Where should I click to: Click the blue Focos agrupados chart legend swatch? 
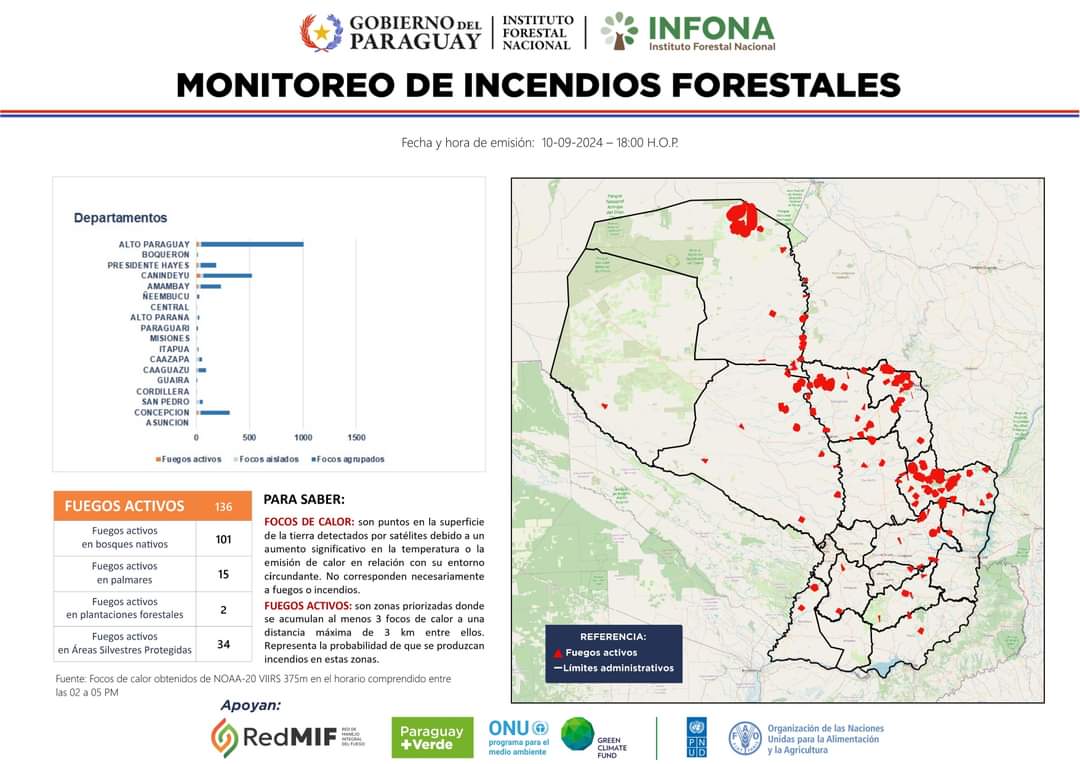pos(314,460)
